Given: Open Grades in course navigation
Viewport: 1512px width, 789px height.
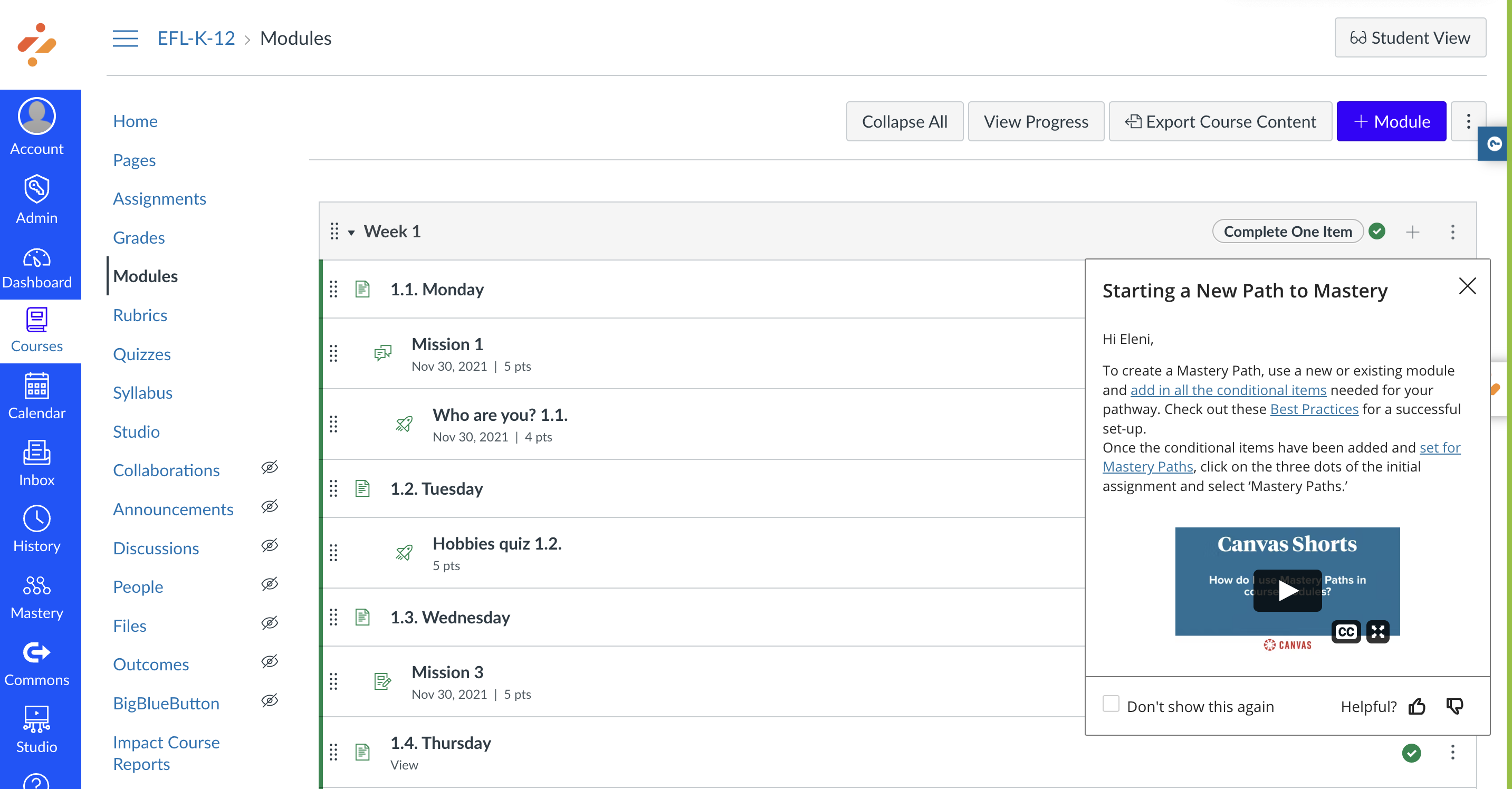Looking at the screenshot, I should tap(139, 237).
